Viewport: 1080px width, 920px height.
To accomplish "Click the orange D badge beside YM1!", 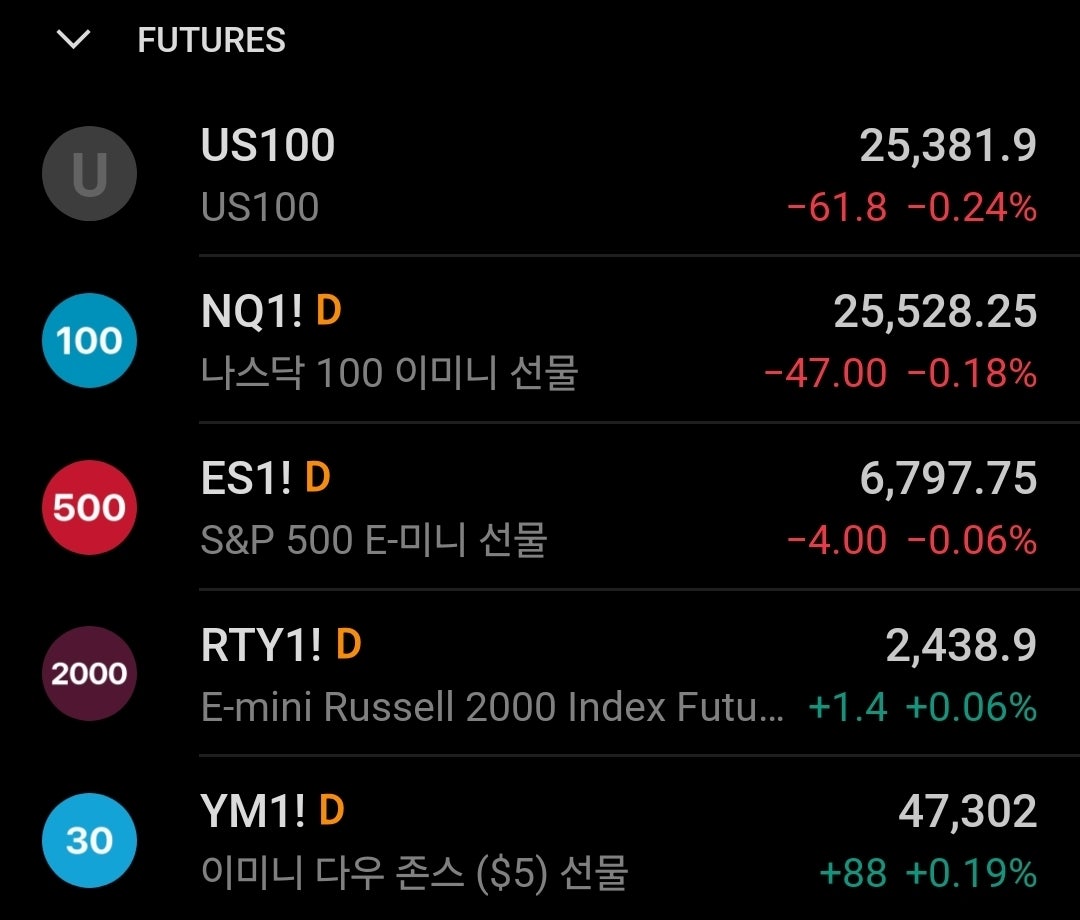I will (x=331, y=811).
